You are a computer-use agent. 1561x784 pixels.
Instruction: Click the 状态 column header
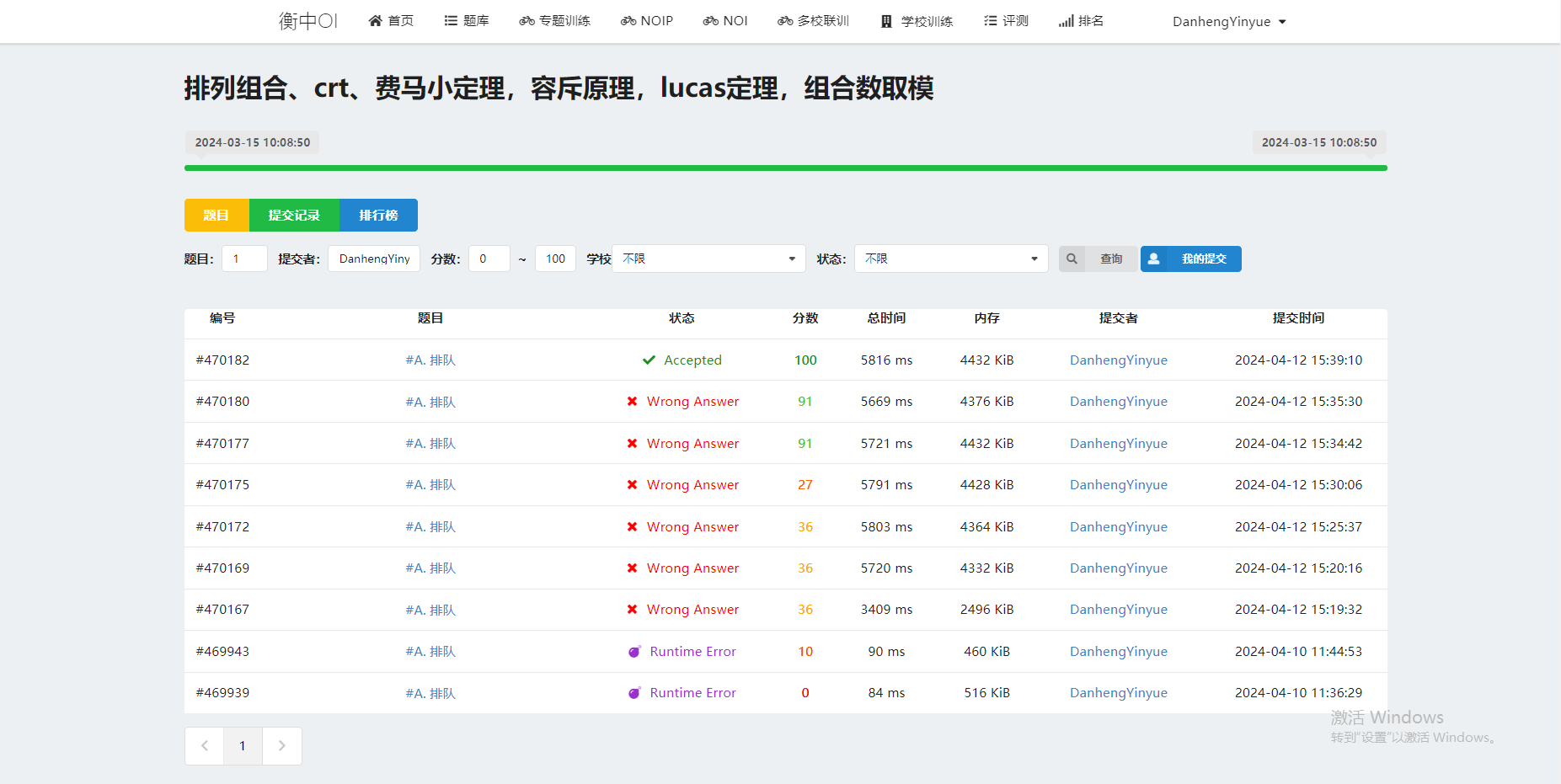[682, 317]
